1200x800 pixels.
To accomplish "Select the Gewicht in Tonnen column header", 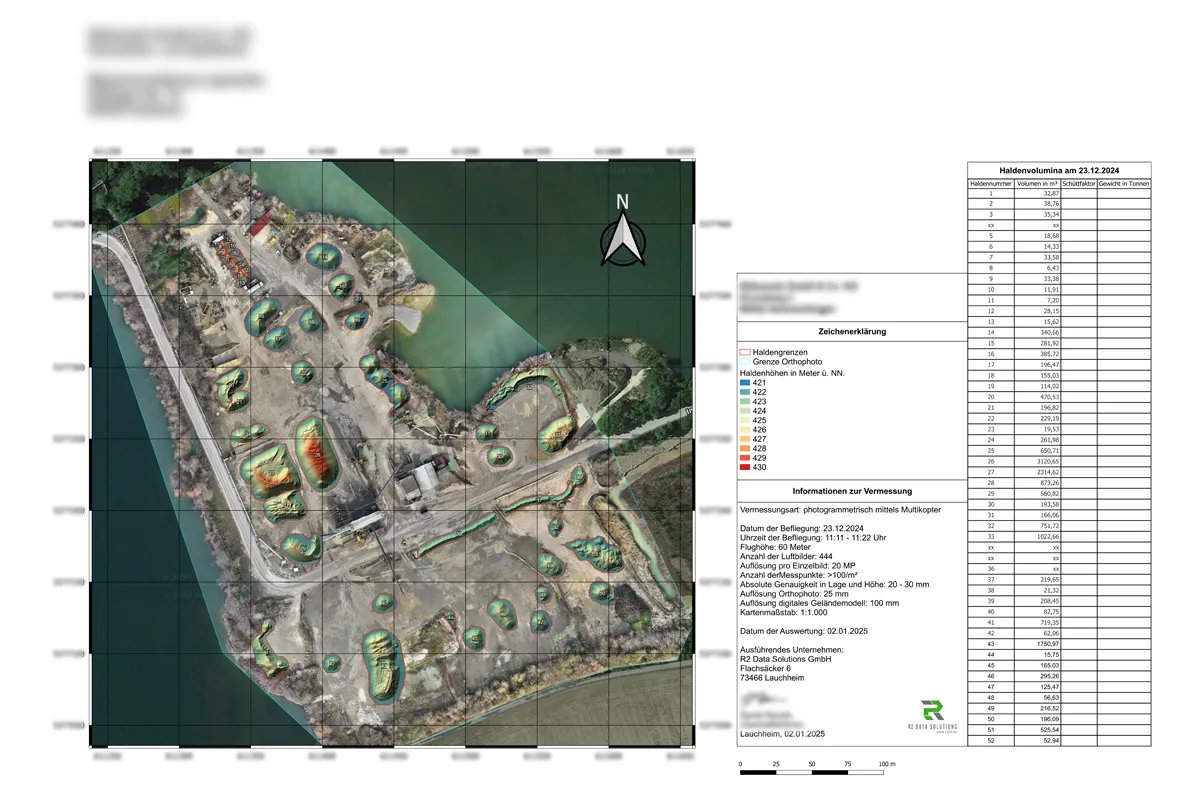I will coord(1124,183).
